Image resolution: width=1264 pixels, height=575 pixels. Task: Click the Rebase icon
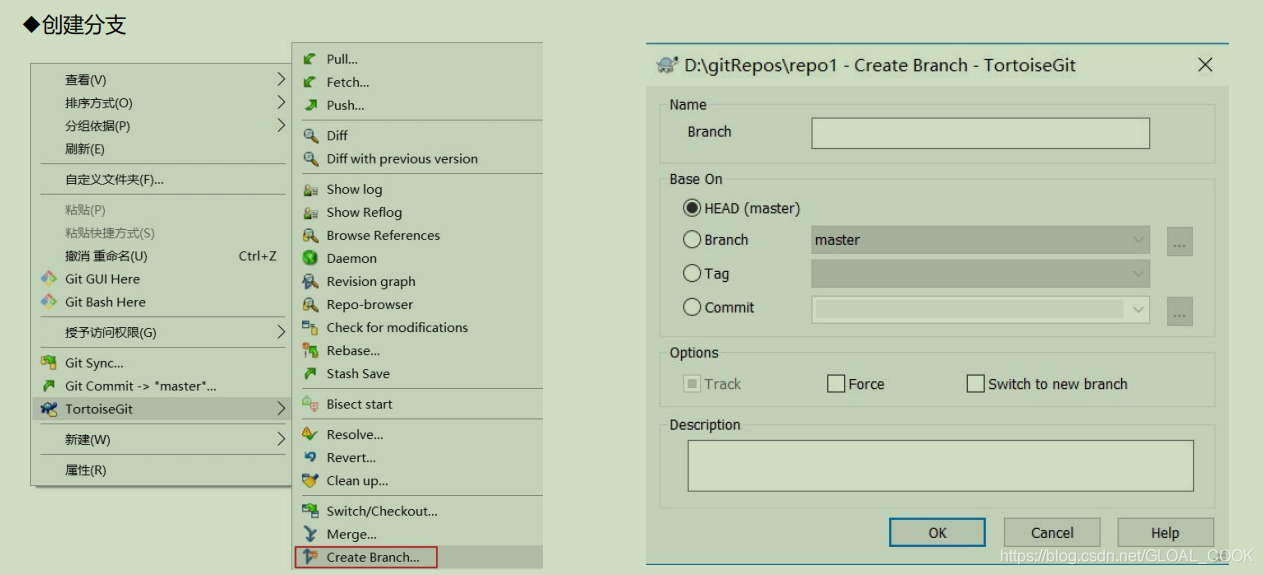pyautogui.click(x=310, y=350)
